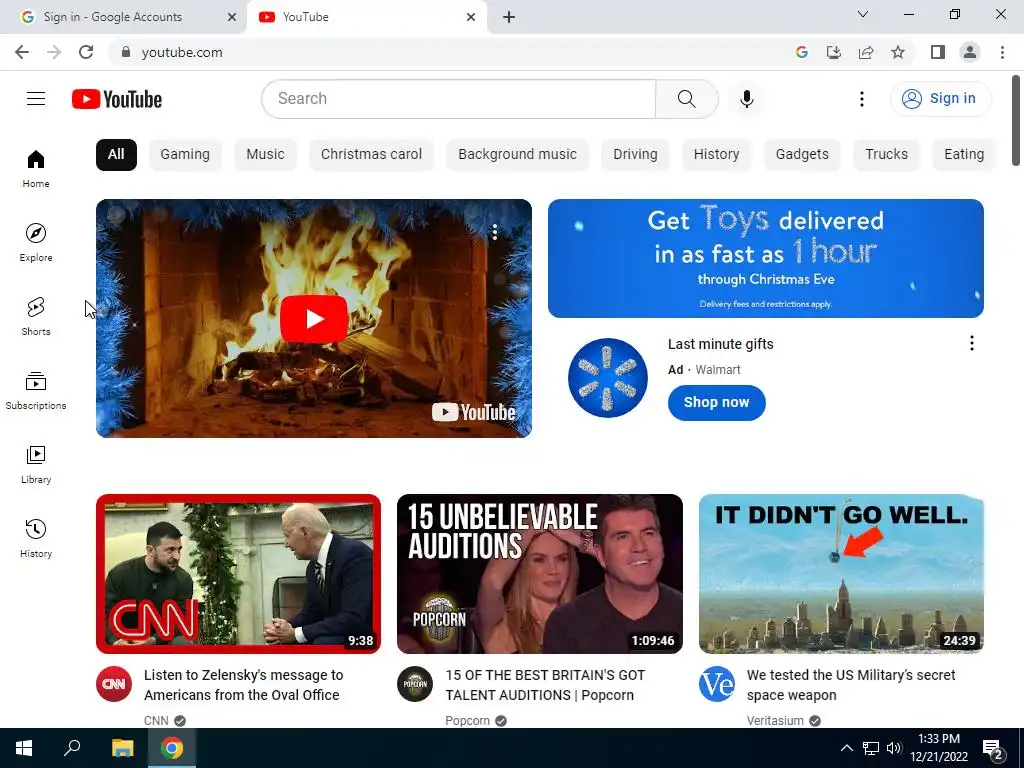Open the Walmart ad three-dot menu
The width and height of the screenshot is (1024, 768).
coord(972,344)
